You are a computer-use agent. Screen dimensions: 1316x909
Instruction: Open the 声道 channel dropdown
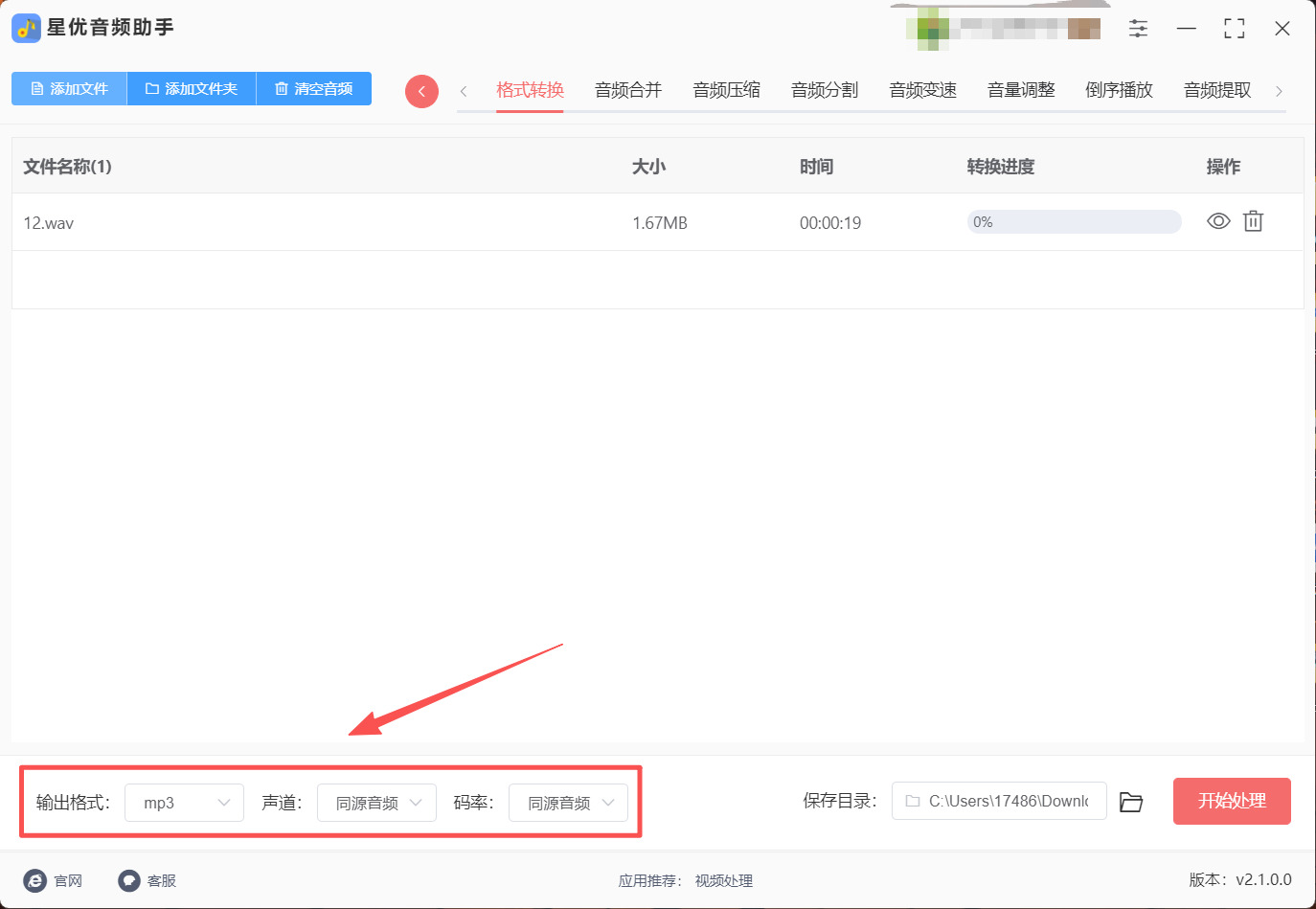[376, 803]
